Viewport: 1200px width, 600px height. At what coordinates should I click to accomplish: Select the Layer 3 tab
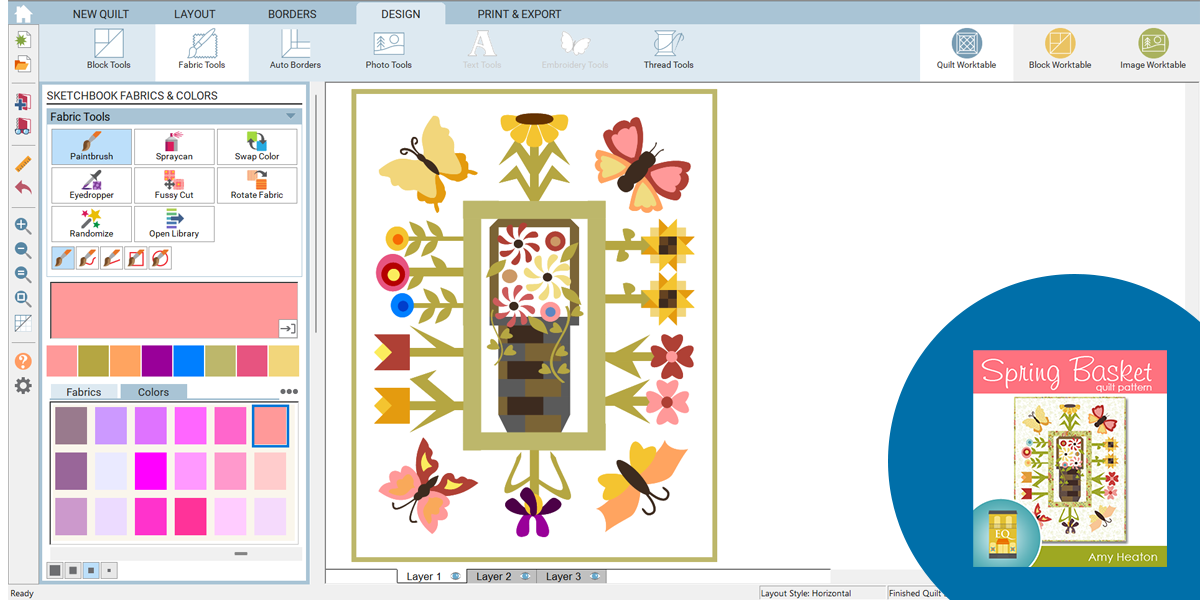(x=571, y=577)
